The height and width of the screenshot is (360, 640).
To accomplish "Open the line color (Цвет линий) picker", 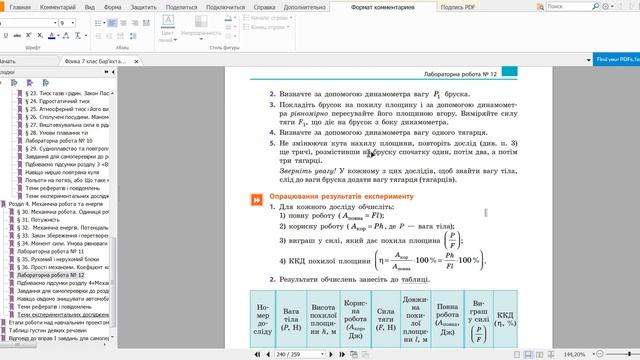I will click(x=168, y=28).
